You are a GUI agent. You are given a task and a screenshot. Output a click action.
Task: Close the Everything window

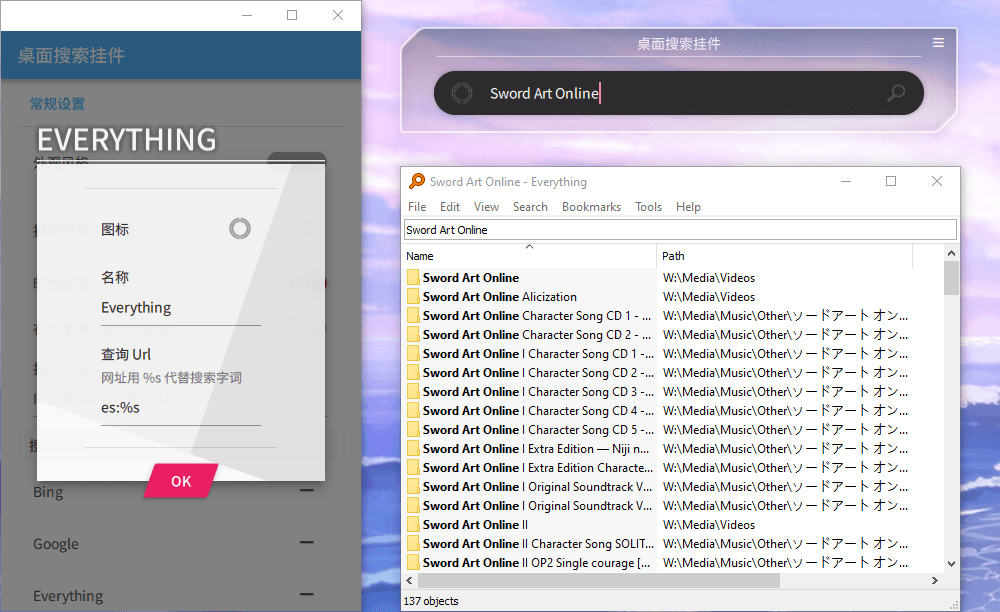point(937,181)
